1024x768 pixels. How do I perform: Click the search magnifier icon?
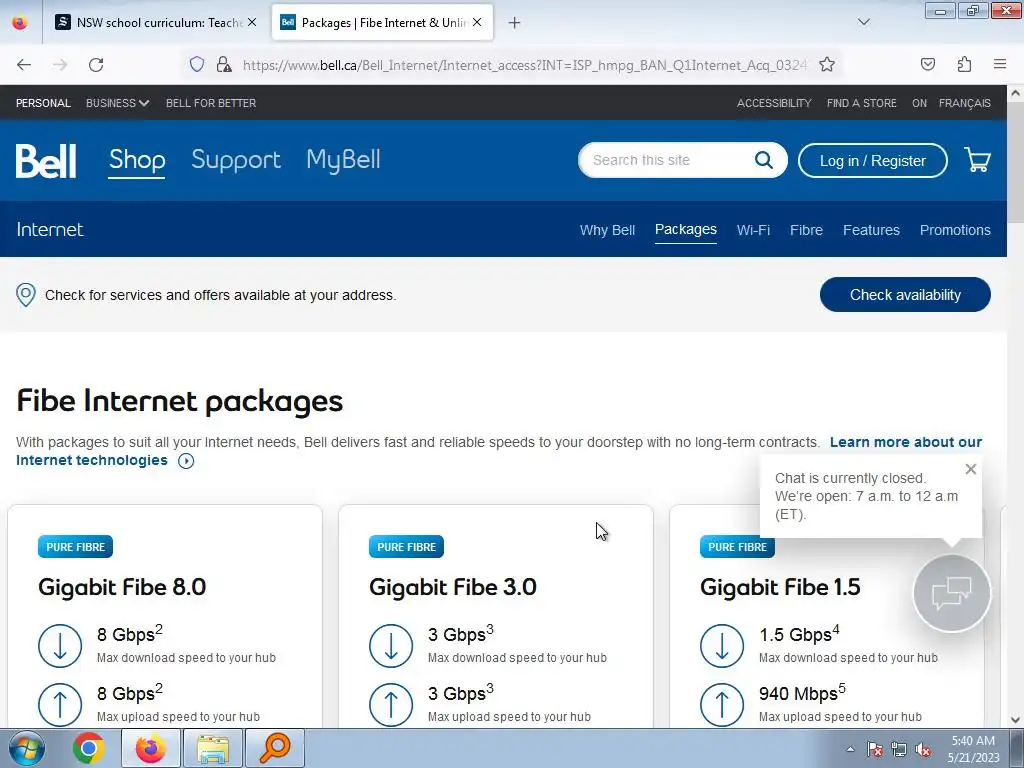[763, 160]
